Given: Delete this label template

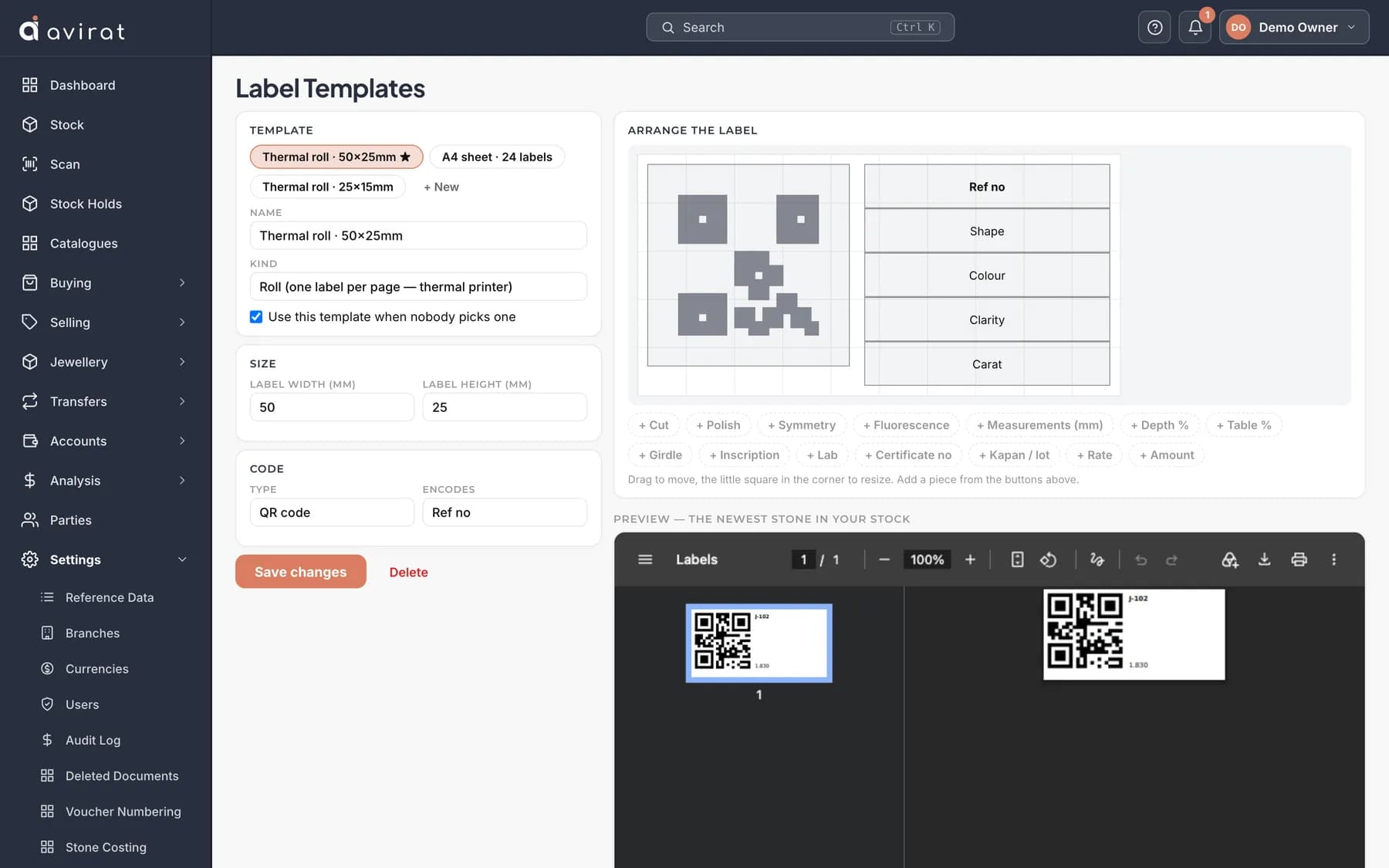Looking at the screenshot, I should (x=408, y=572).
